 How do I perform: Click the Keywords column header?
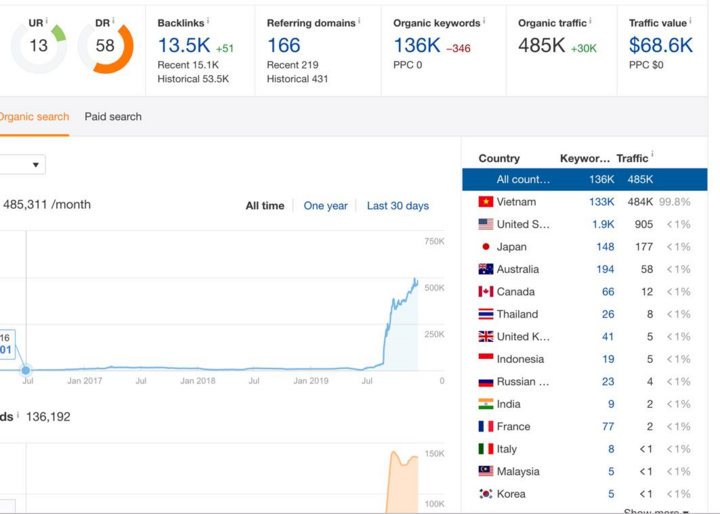[585, 158]
